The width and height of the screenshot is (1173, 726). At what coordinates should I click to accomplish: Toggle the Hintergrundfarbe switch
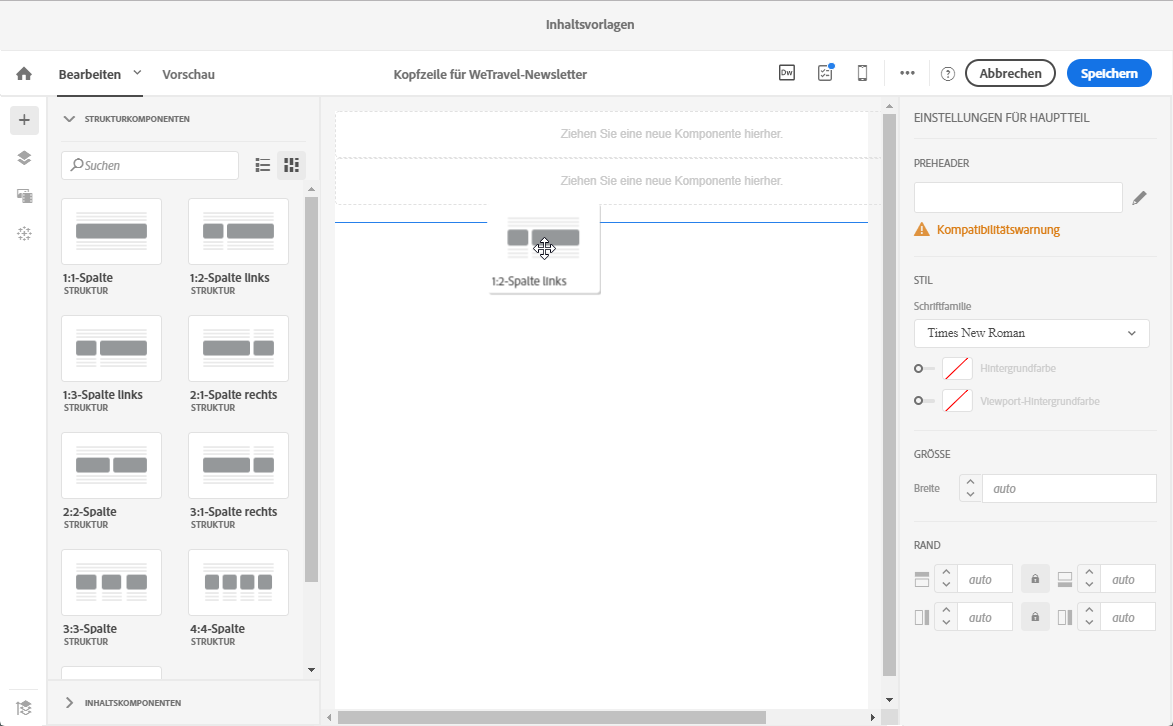point(924,368)
